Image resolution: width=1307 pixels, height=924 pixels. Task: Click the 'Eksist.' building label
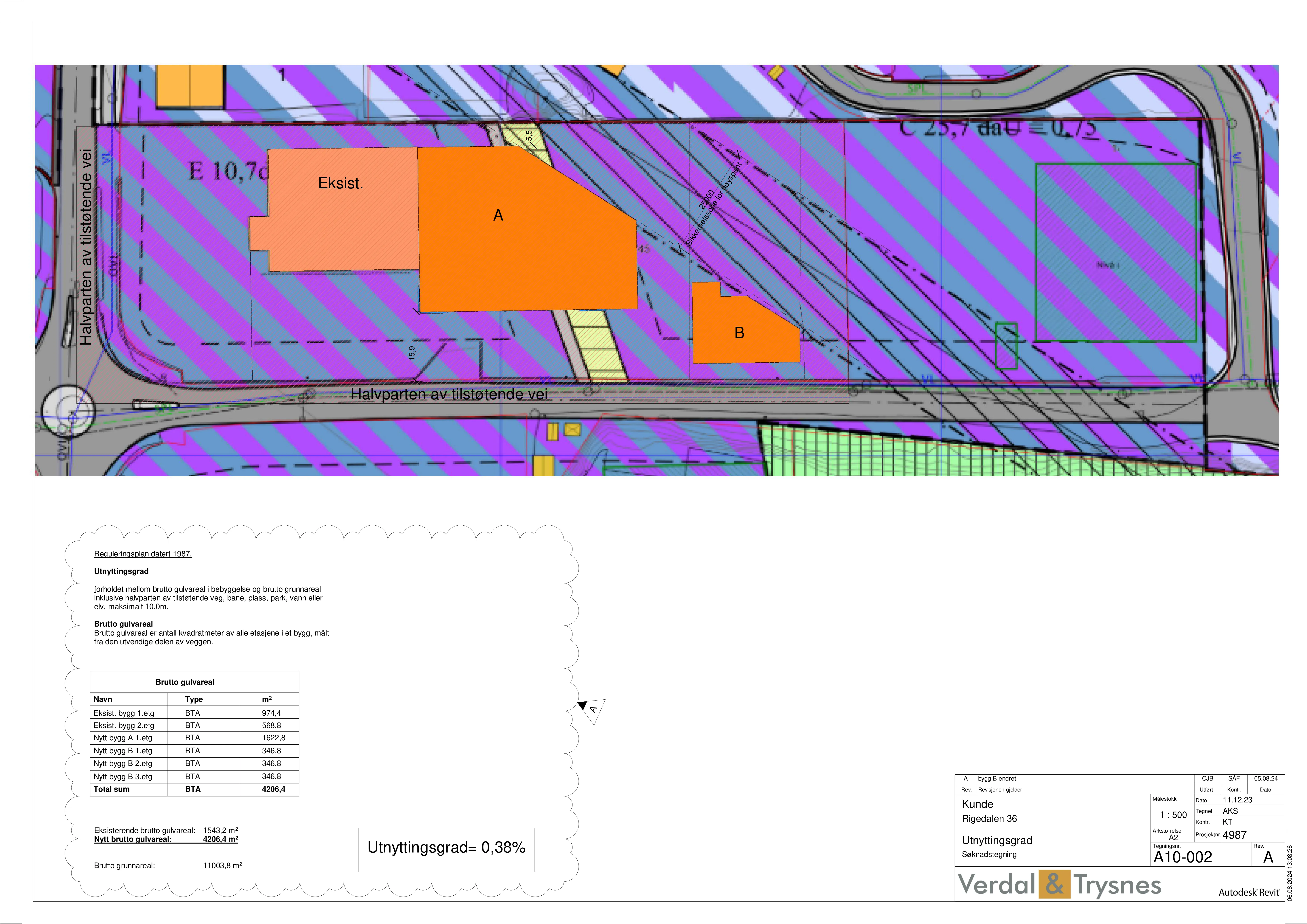pyautogui.click(x=340, y=183)
